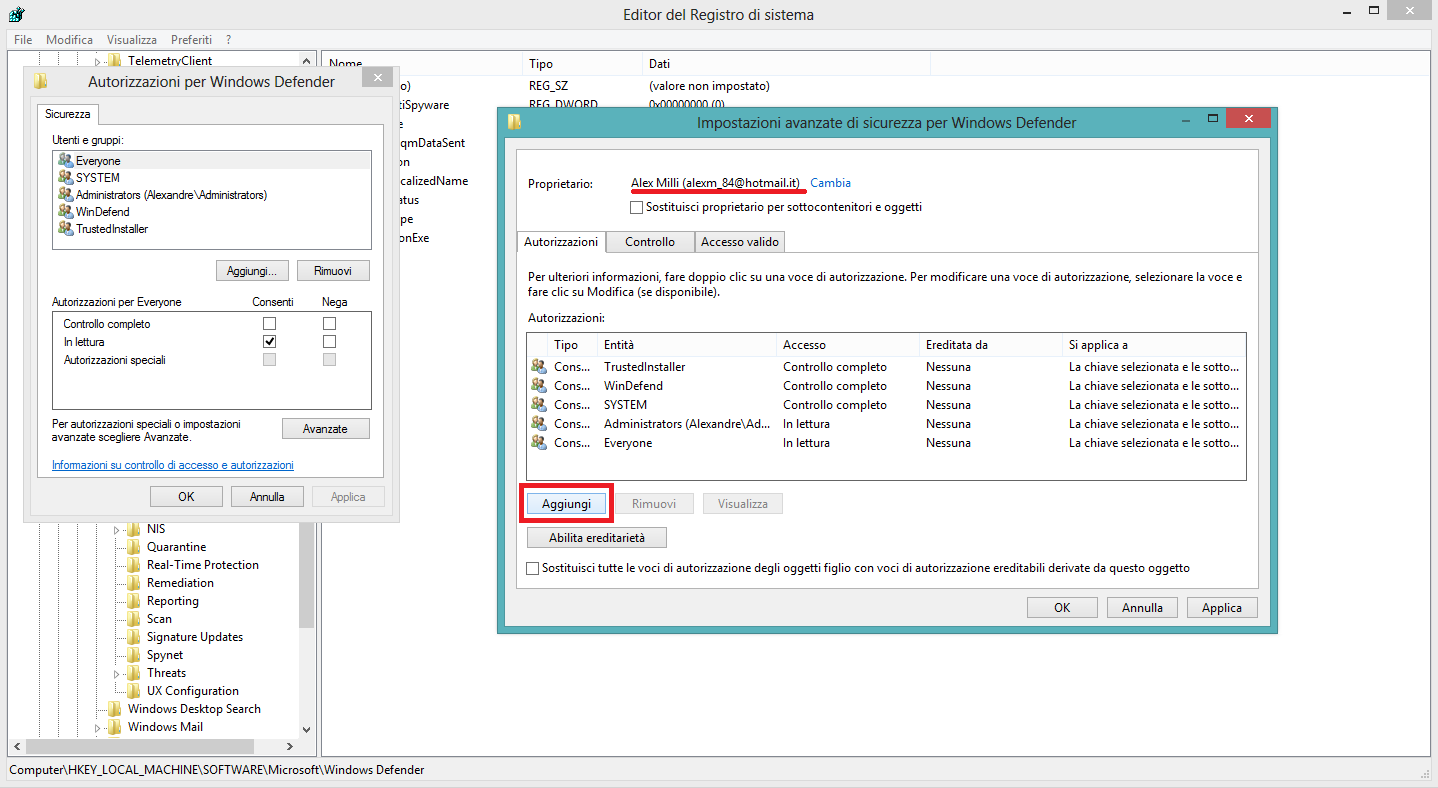Click folder icon in Impostazioni avanzate title bar
The width and height of the screenshot is (1438, 788).
(514, 122)
